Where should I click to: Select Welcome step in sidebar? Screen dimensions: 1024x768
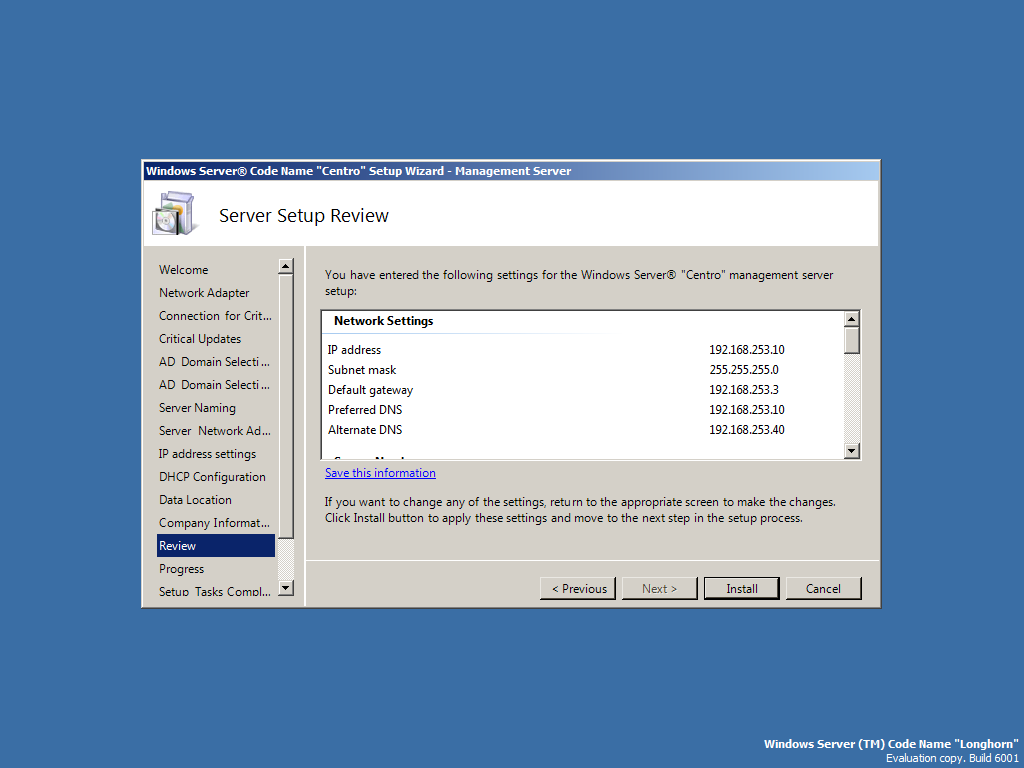coord(184,270)
